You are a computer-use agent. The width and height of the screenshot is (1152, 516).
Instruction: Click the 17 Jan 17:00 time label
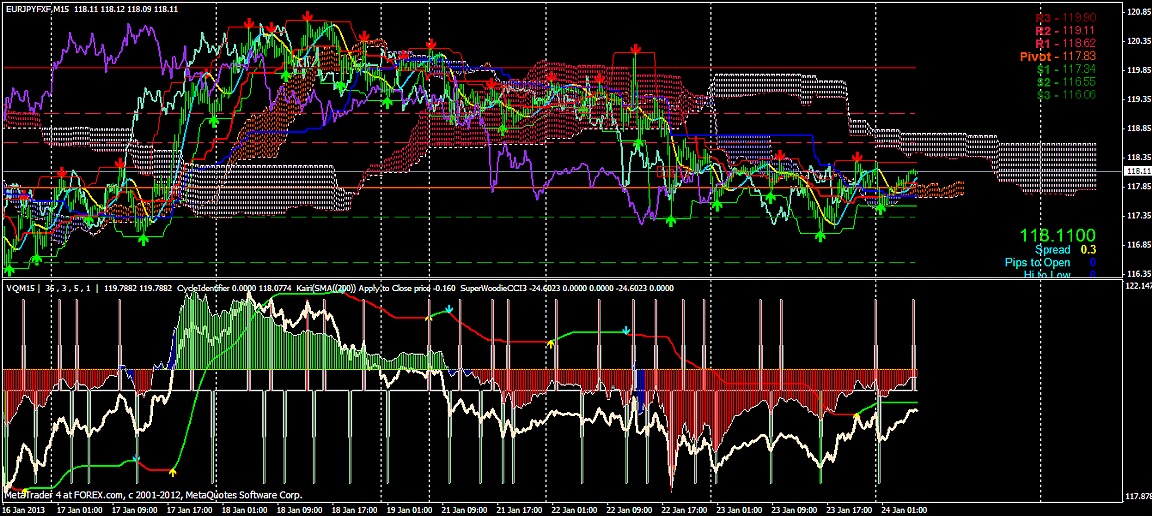click(x=188, y=509)
